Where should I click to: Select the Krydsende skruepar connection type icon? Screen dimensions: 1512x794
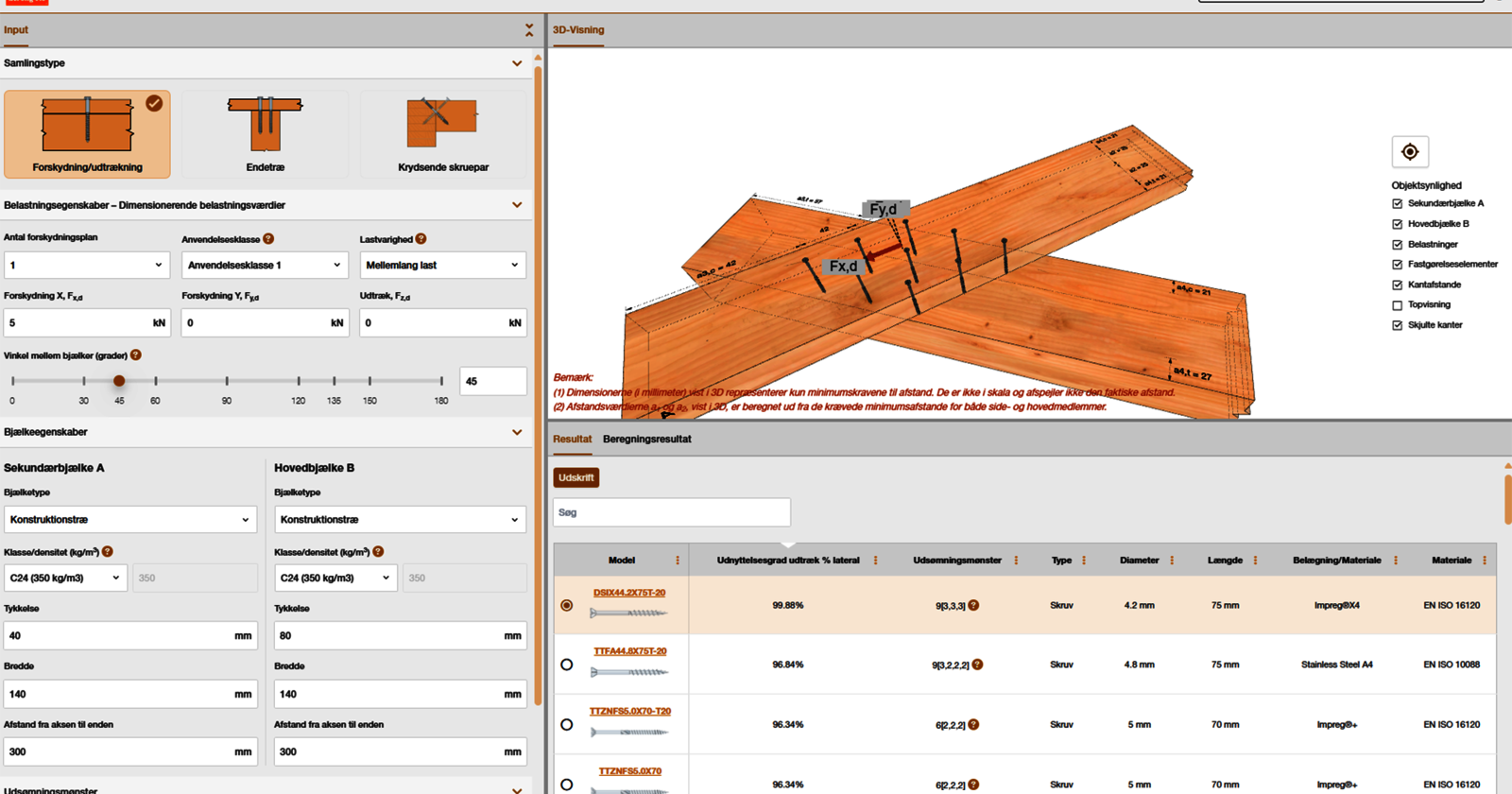point(443,134)
